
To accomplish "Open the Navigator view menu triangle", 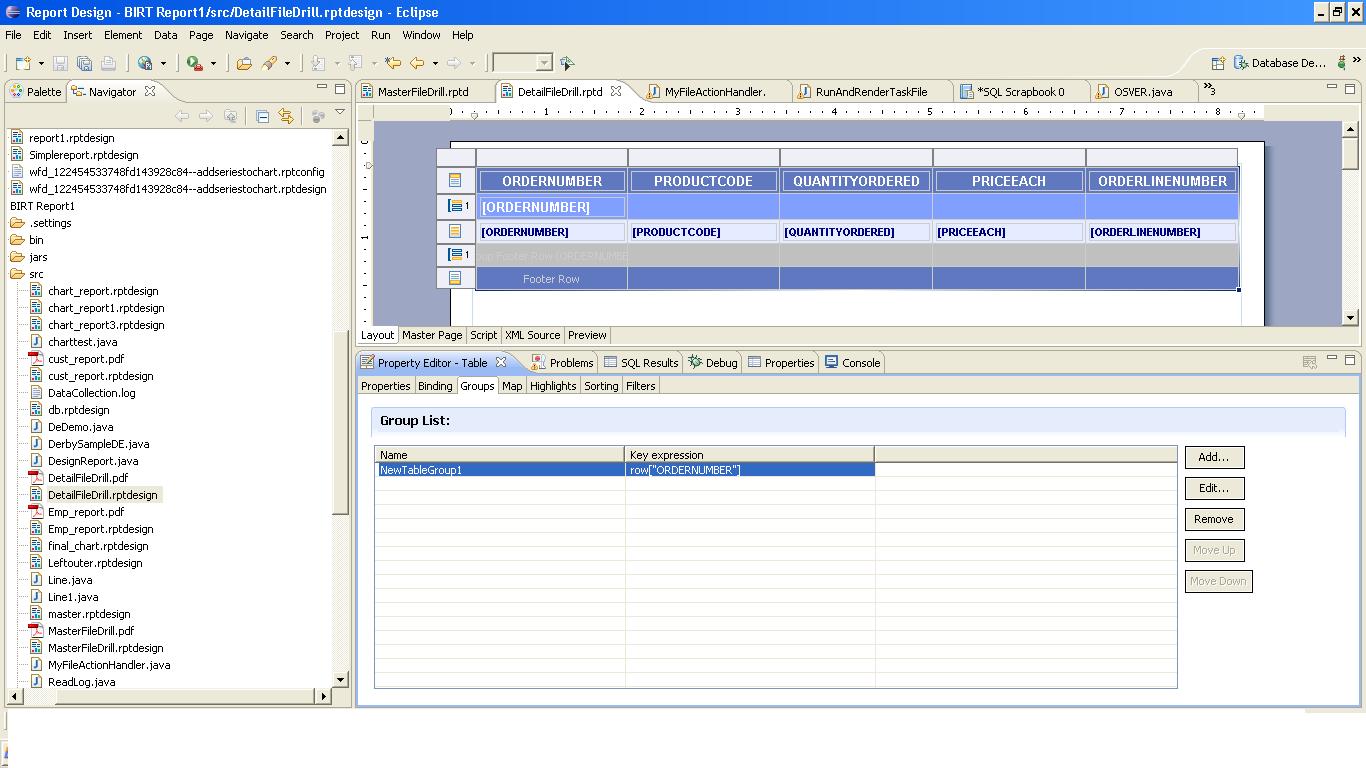I will click(x=340, y=113).
